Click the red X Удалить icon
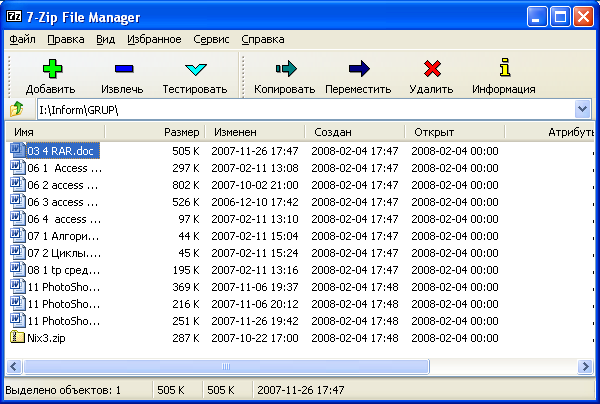600x404 pixels. tap(432, 69)
